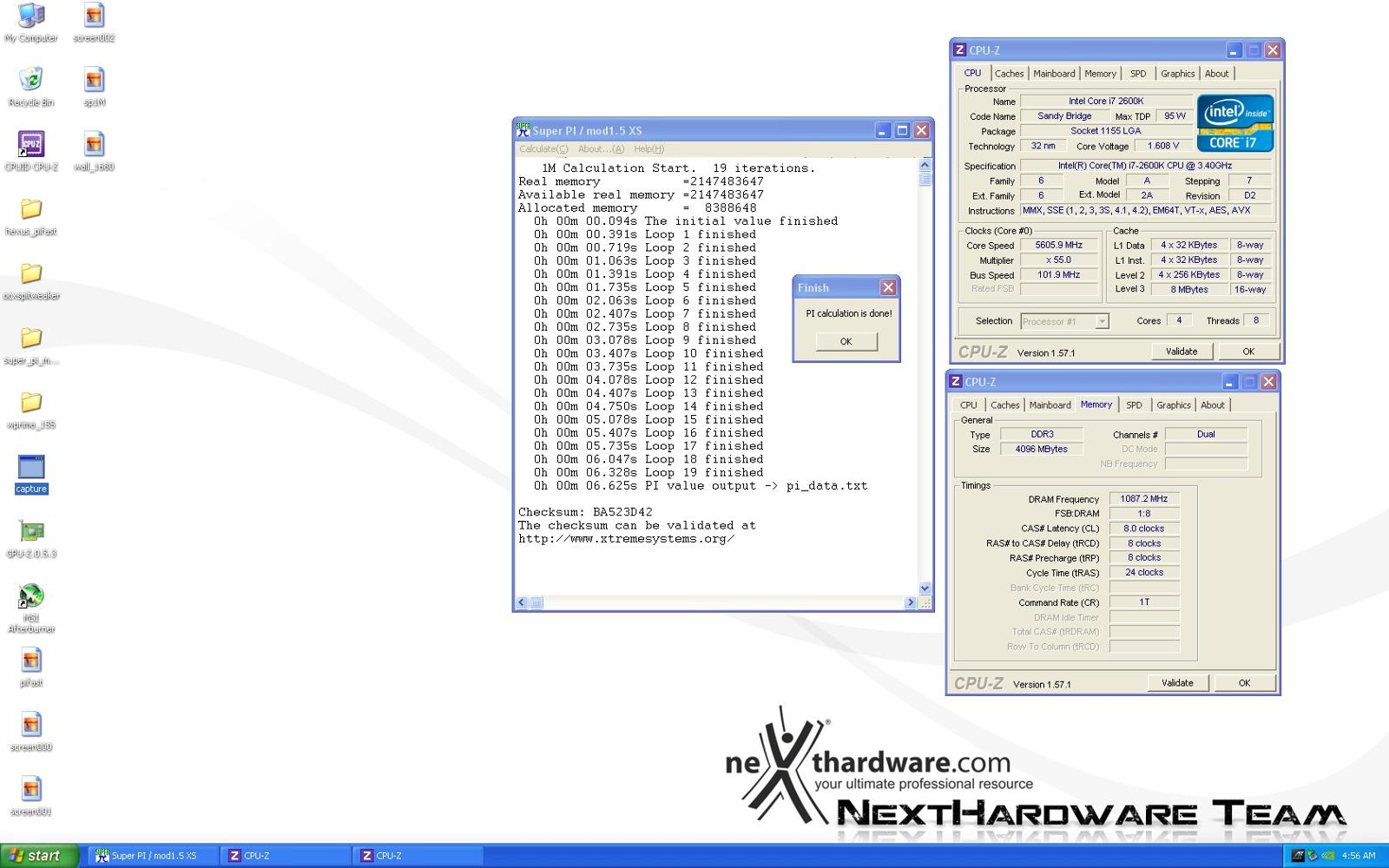Click the Name field Intel Core i7 2600K
Image resolution: width=1389 pixels, height=868 pixels.
click(x=1106, y=101)
